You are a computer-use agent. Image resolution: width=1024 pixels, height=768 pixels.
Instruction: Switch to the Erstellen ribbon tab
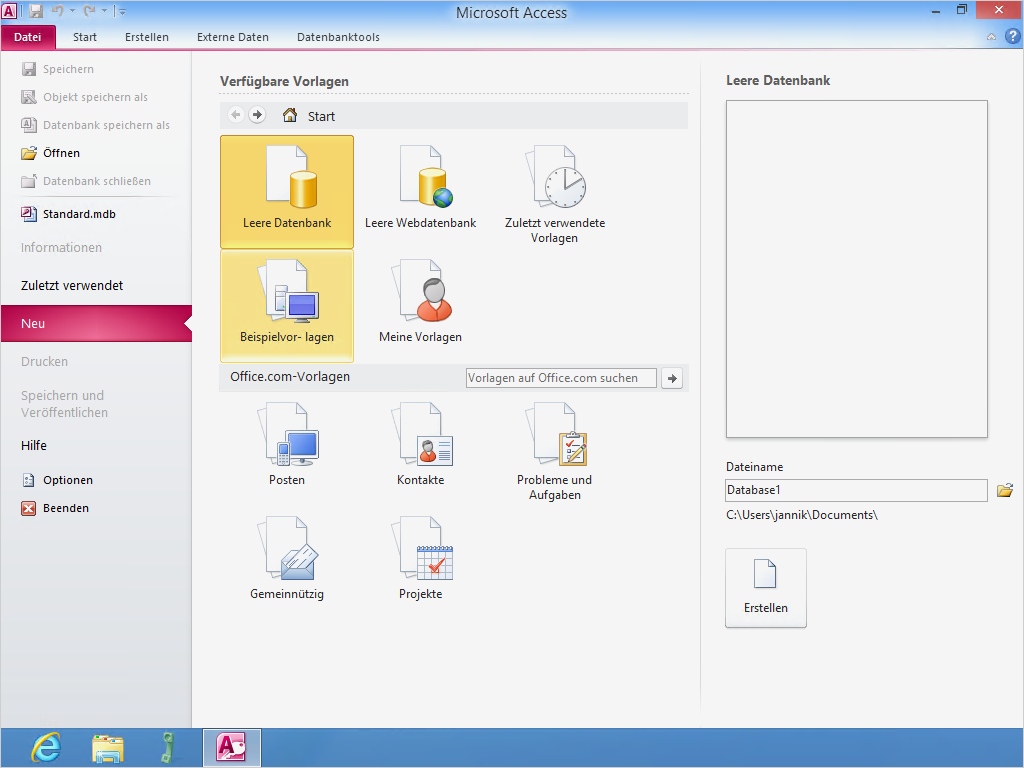coord(147,37)
